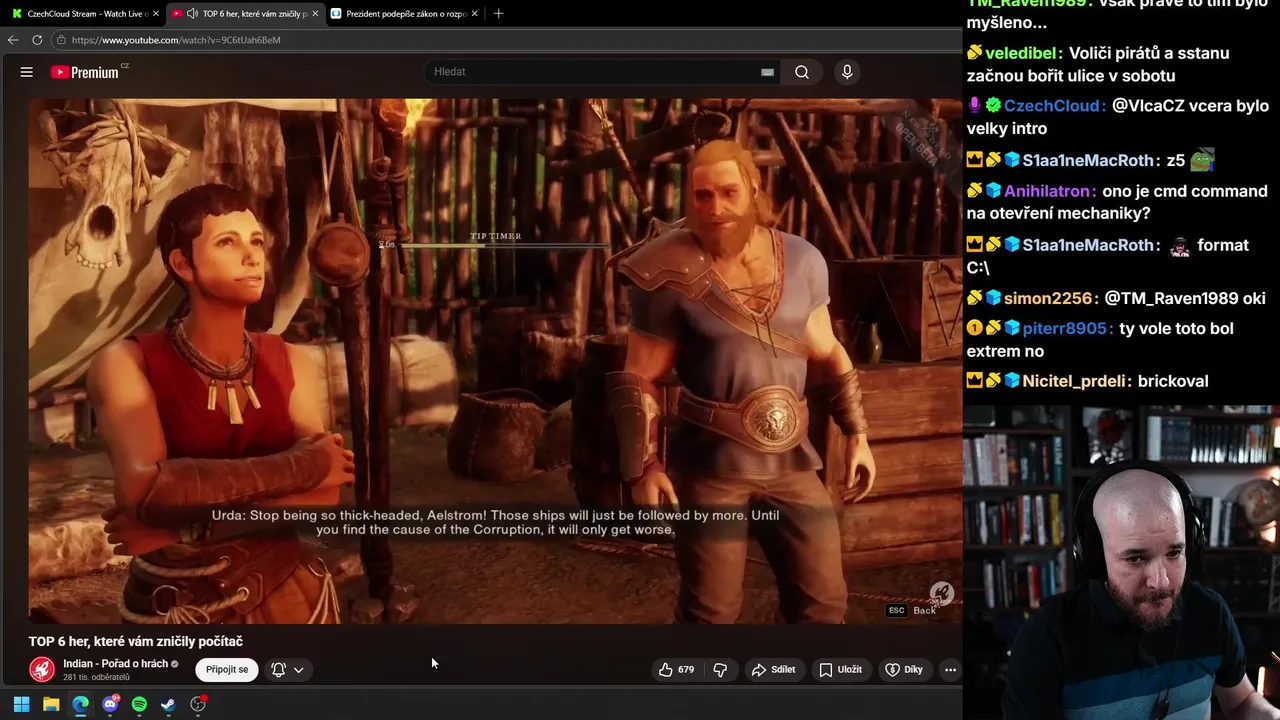This screenshot has width=1280, height=720.
Task: Open the three-dot more actions menu
Action: click(x=950, y=670)
